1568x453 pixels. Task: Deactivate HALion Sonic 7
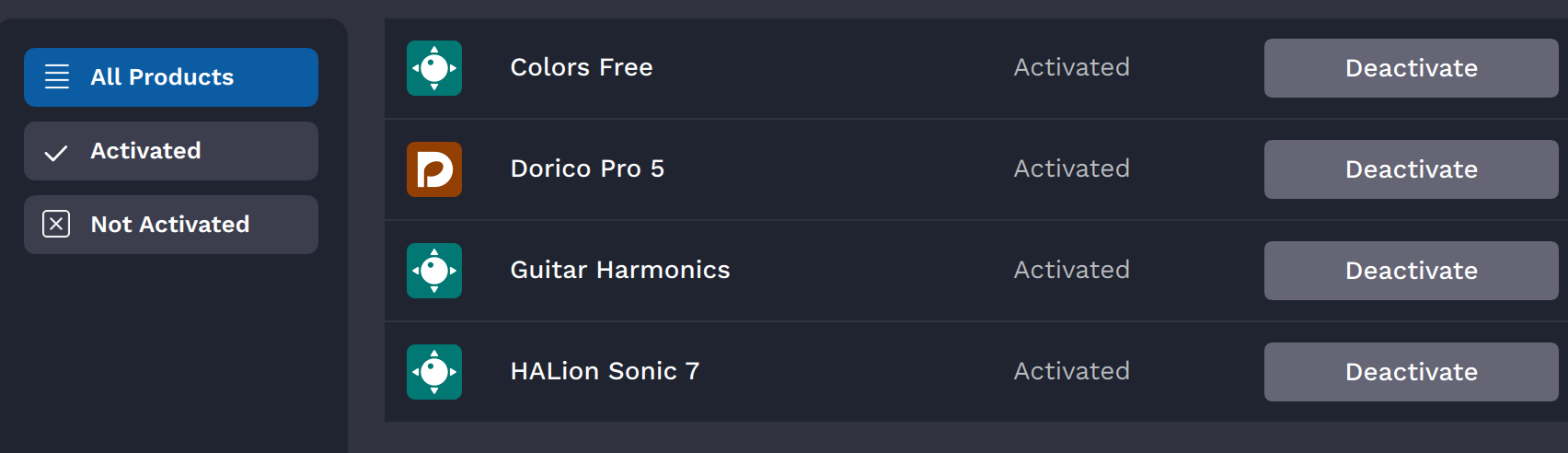tap(1411, 372)
